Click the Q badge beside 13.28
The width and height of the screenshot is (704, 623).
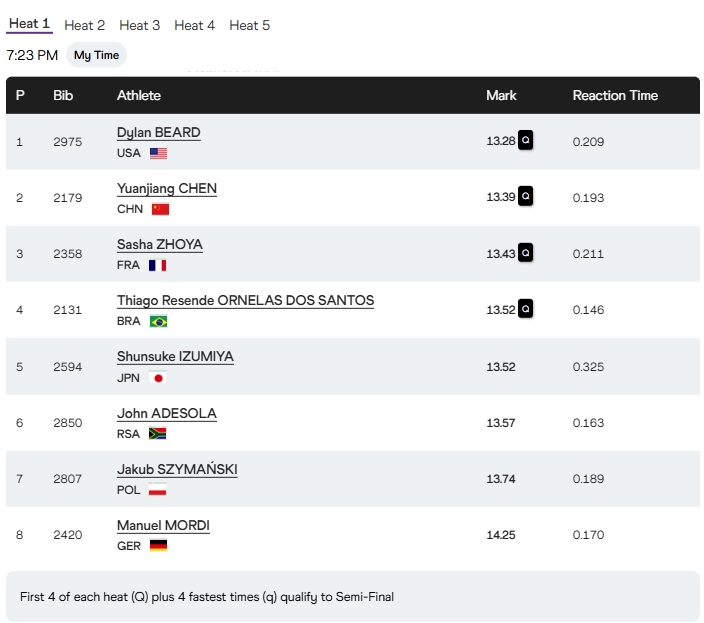coord(525,141)
